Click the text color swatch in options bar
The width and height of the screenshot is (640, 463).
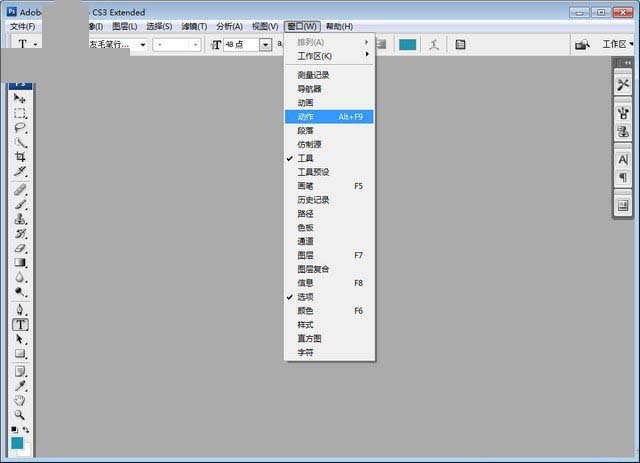[x=407, y=45]
